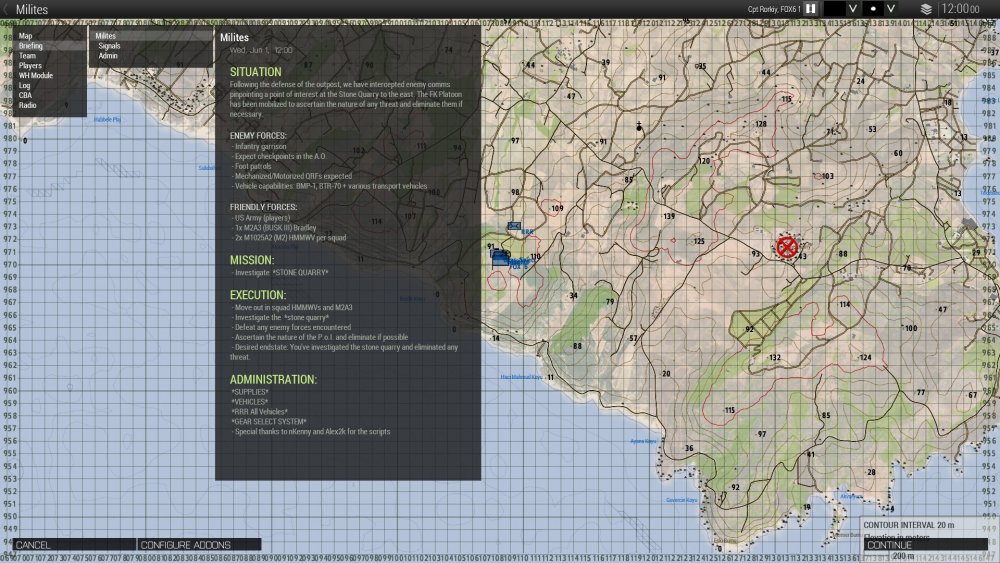The image size is (1000, 563).
Task: Open the Players list entry
Action: pyautogui.click(x=30, y=66)
